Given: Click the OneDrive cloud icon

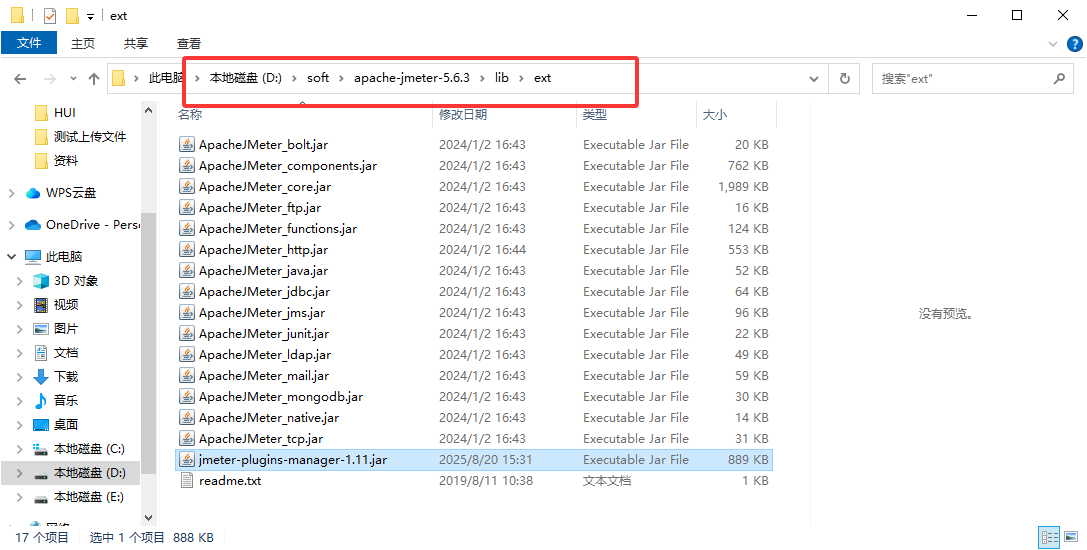Looking at the screenshot, I should tap(33, 225).
